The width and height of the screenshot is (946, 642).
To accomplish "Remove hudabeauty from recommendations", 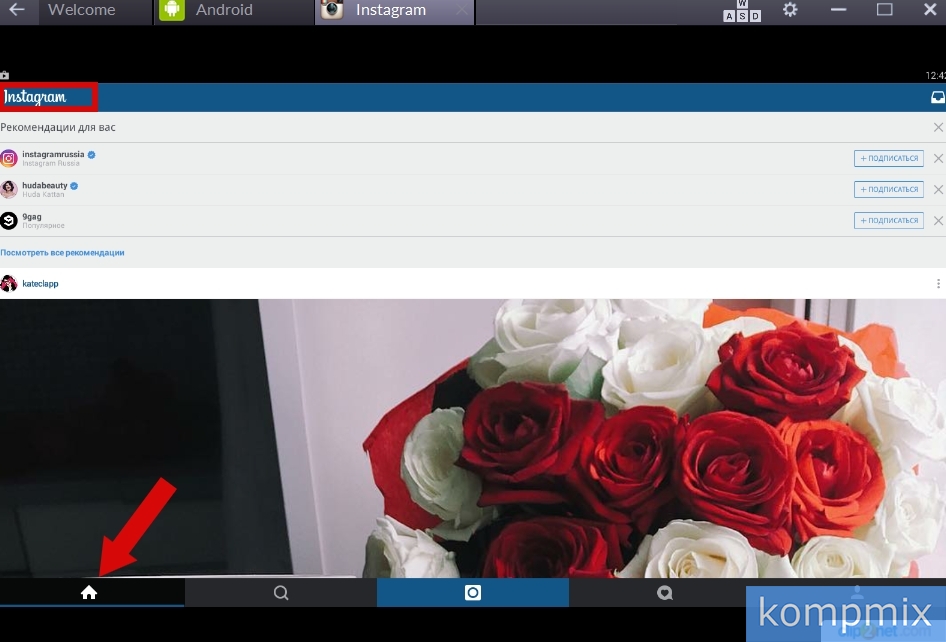I will [938, 189].
